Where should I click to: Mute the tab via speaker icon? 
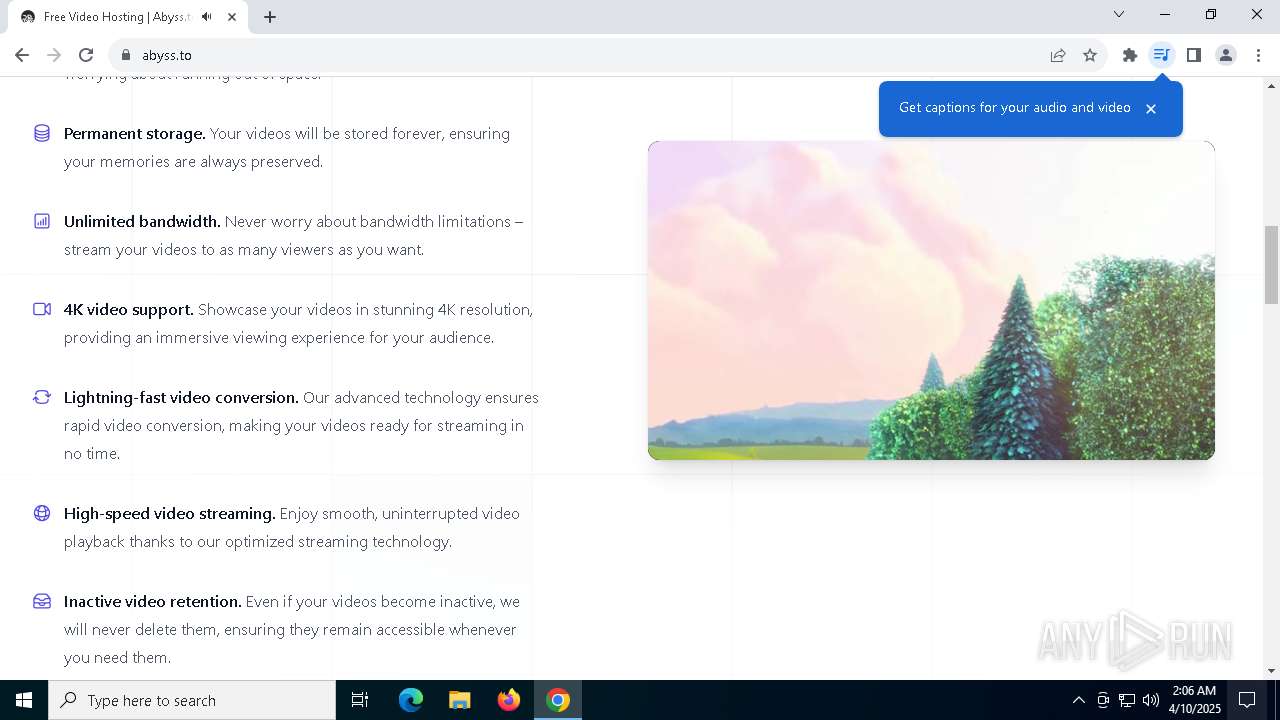[207, 17]
